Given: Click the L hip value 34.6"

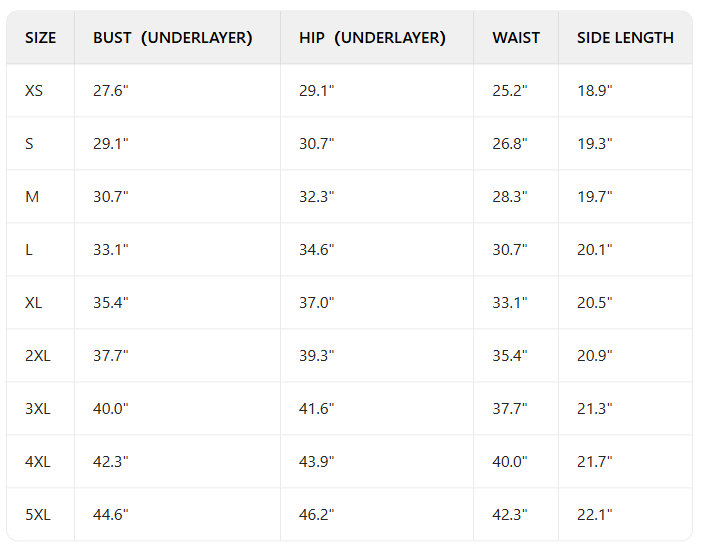Looking at the screenshot, I should coord(317,250).
